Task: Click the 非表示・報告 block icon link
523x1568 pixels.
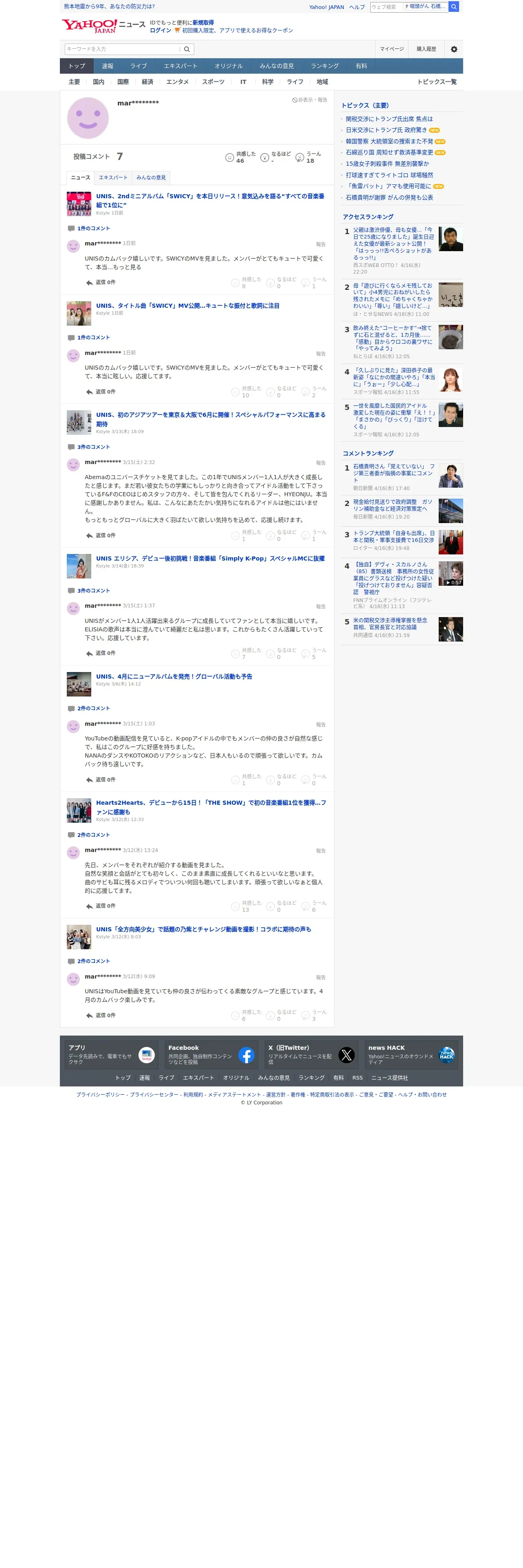Action: tap(310, 100)
